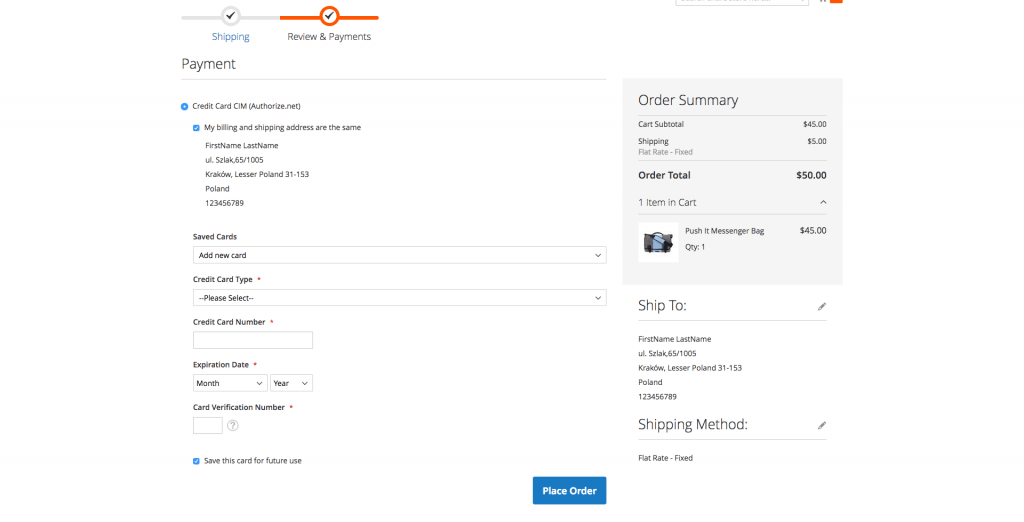Image resolution: width=1024 pixels, height=522 pixels.
Task: Edit Shipping Method via pencil icon
Action: coord(822,425)
